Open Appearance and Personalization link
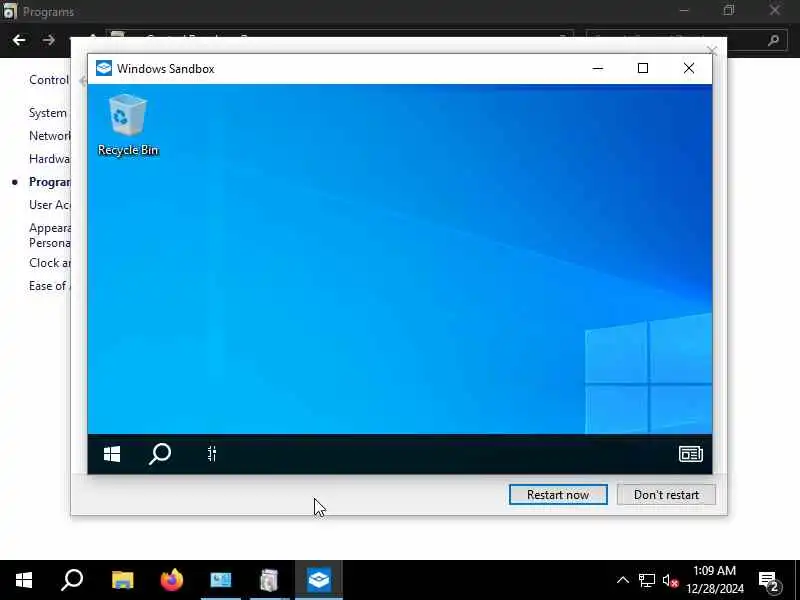 pyautogui.click(x=49, y=235)
